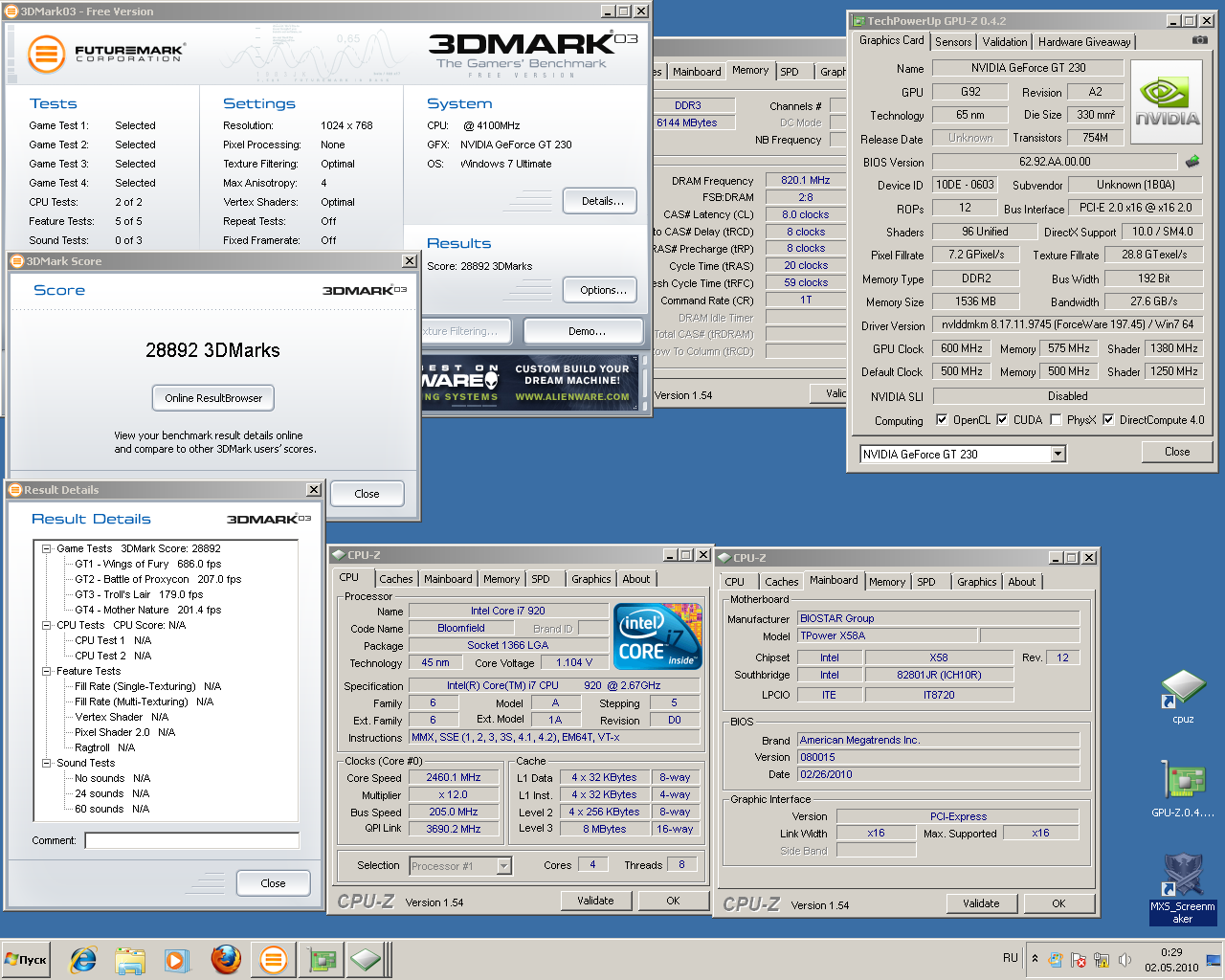
Task: Click the Futuremark orange logo
Action: coord(46,54)
